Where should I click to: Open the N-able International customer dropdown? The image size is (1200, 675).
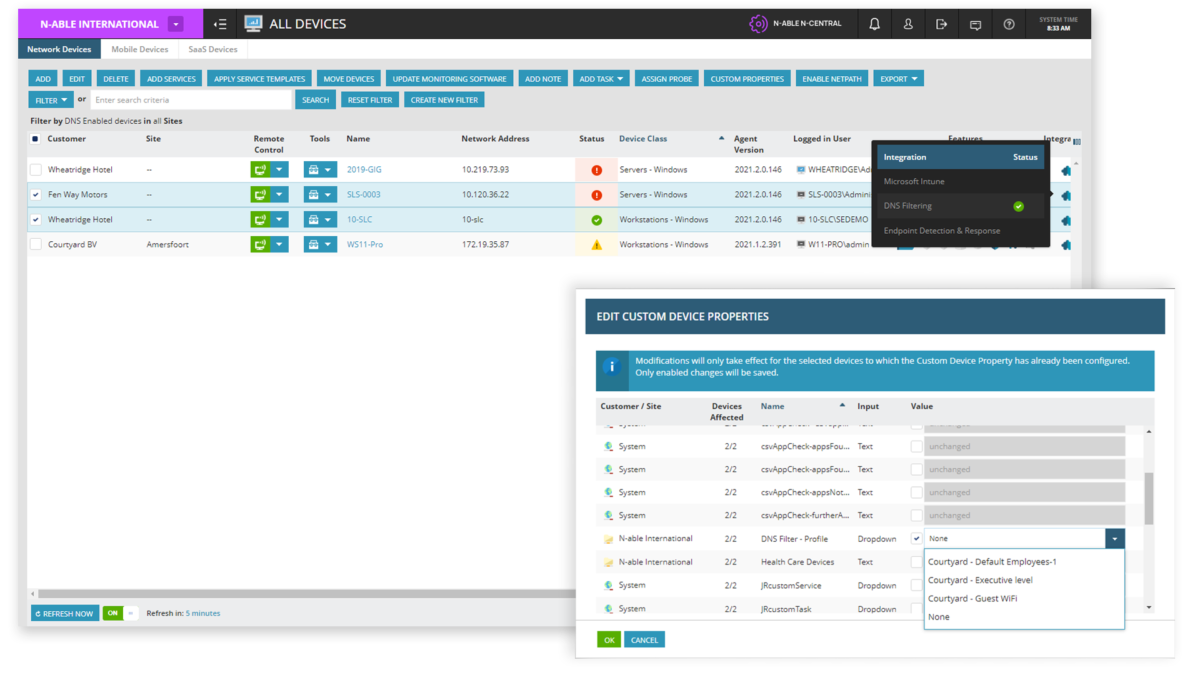point(176,24)
